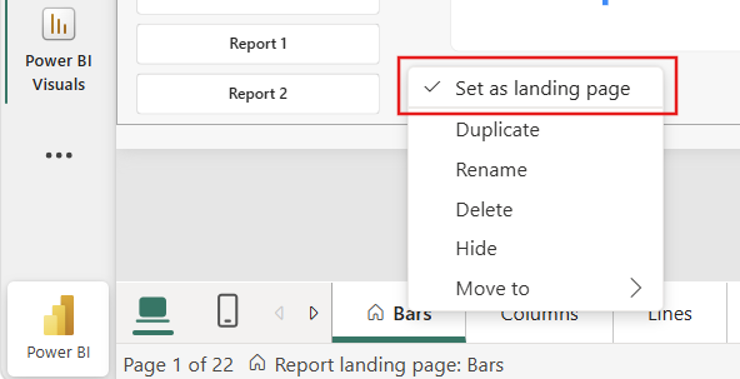
Task: Toggle Set as landing page option
Action: 536,88
